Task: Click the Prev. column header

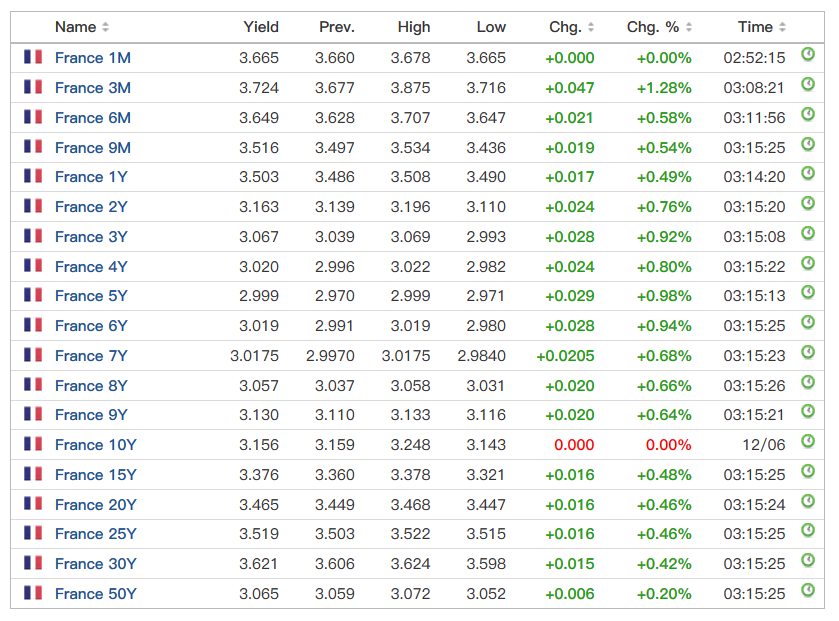Action: point(337,27)
